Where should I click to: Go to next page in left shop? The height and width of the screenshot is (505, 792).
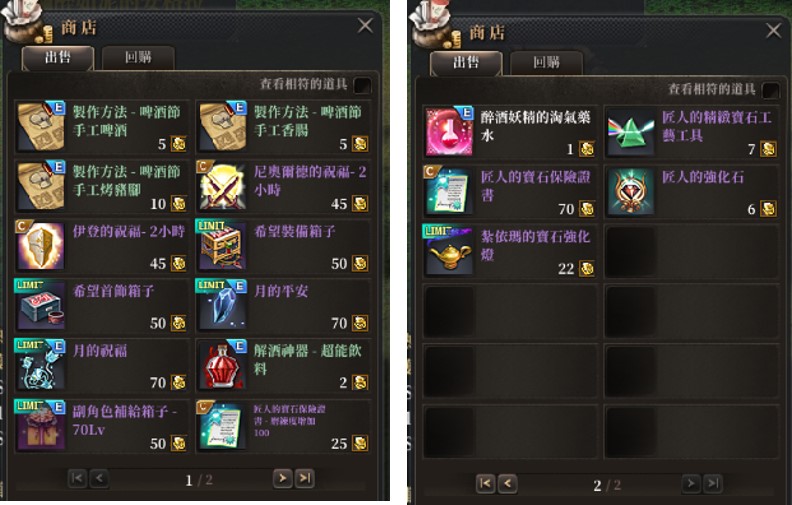(283, 478)
